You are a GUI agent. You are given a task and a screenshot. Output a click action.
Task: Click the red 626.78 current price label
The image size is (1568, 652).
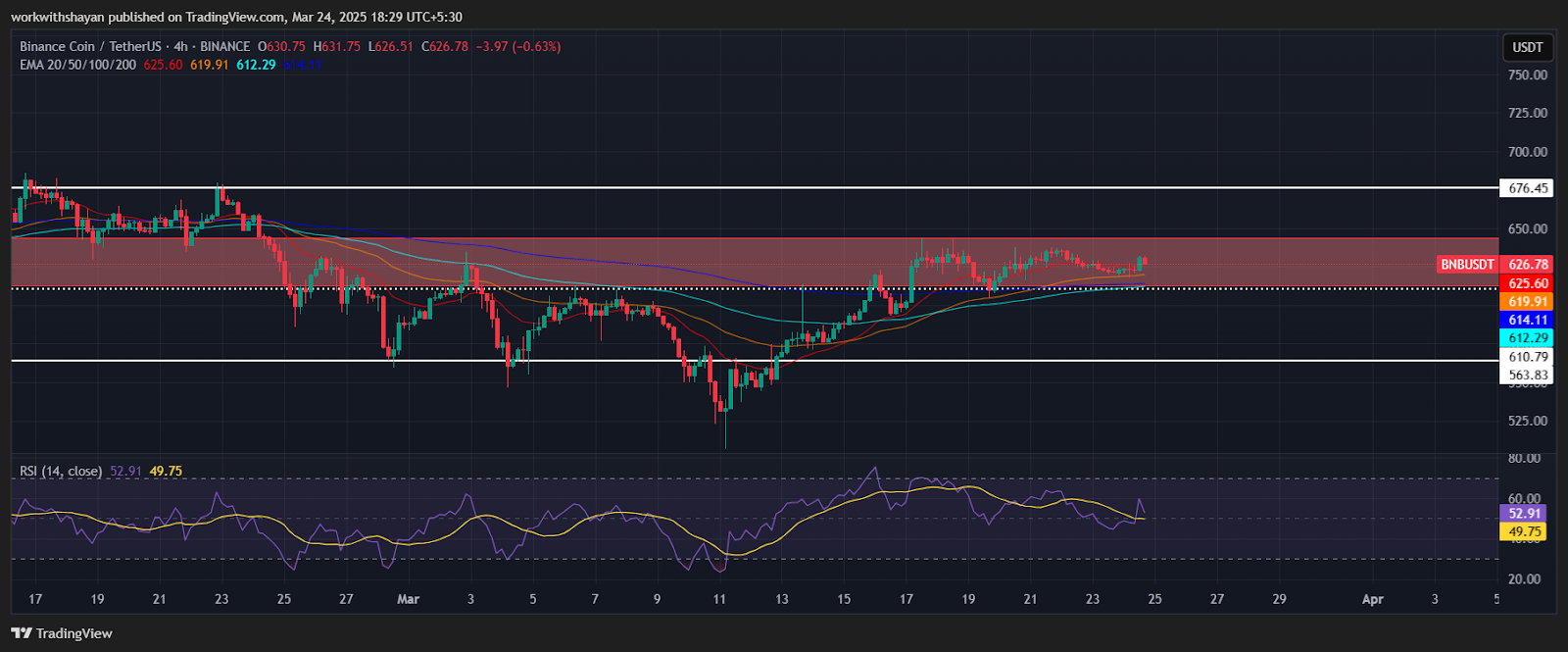point(1528,265)
